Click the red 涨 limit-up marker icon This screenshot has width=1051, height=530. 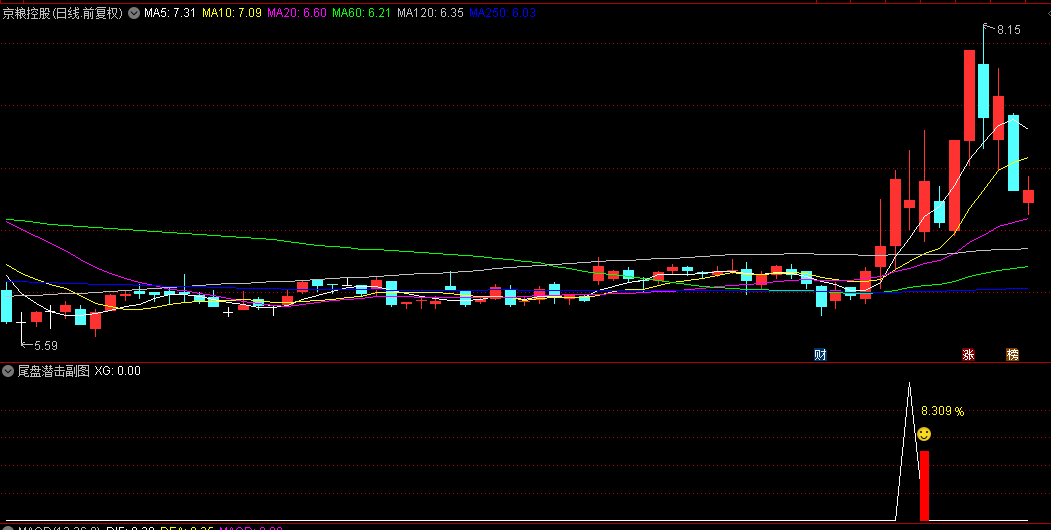[x=968, y=354]
